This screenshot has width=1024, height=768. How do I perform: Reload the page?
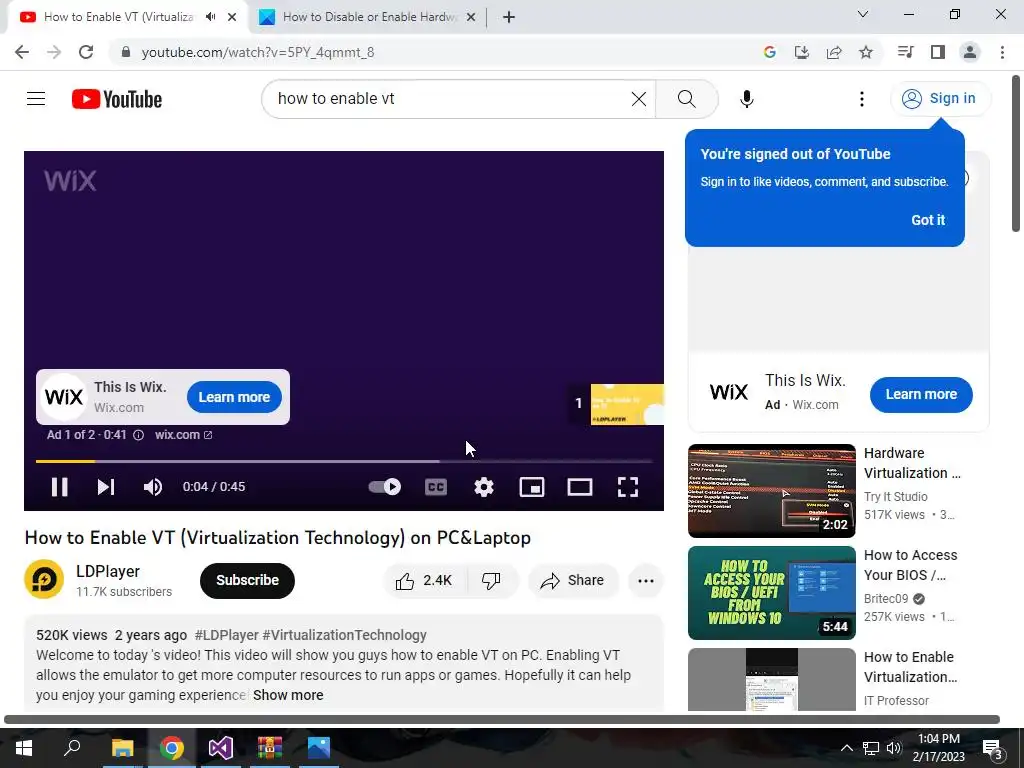click(86, 52)
